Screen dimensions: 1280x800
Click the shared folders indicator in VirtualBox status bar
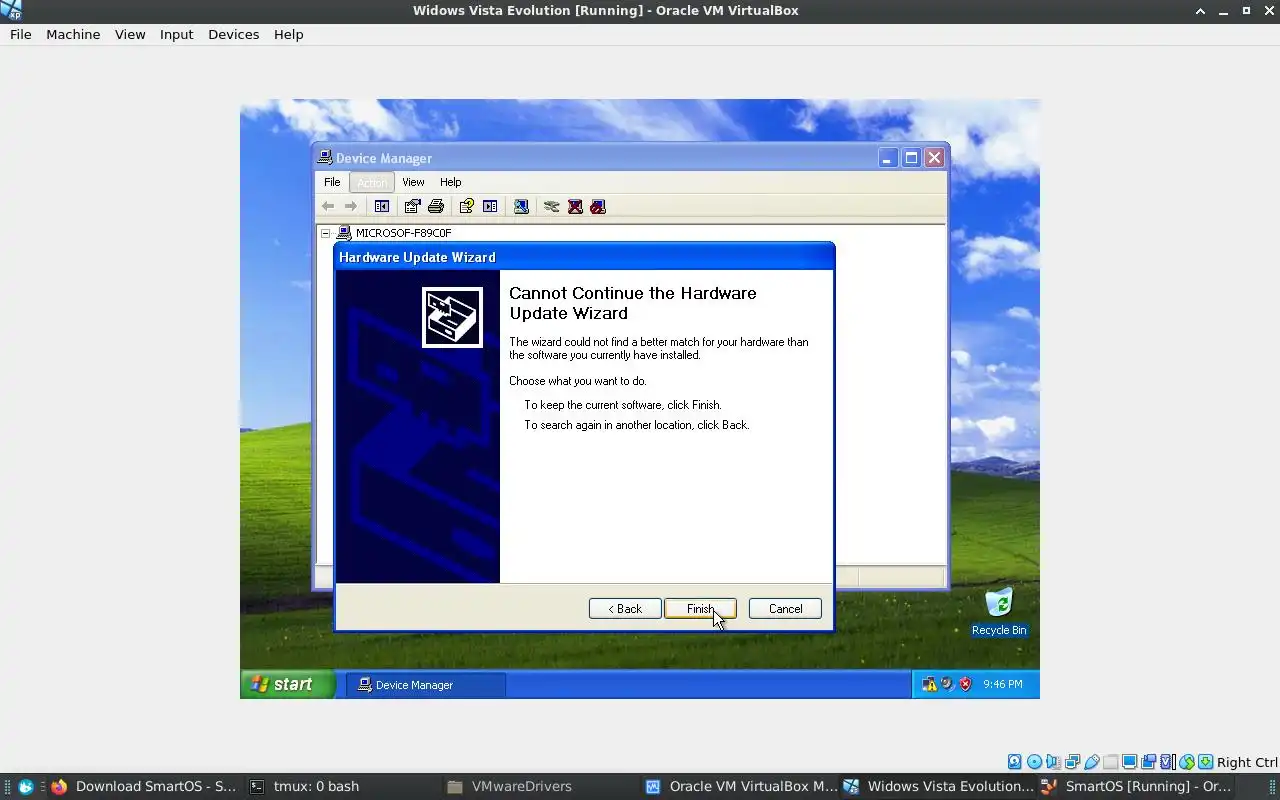pyautogui.click(x=1111, y=762)
